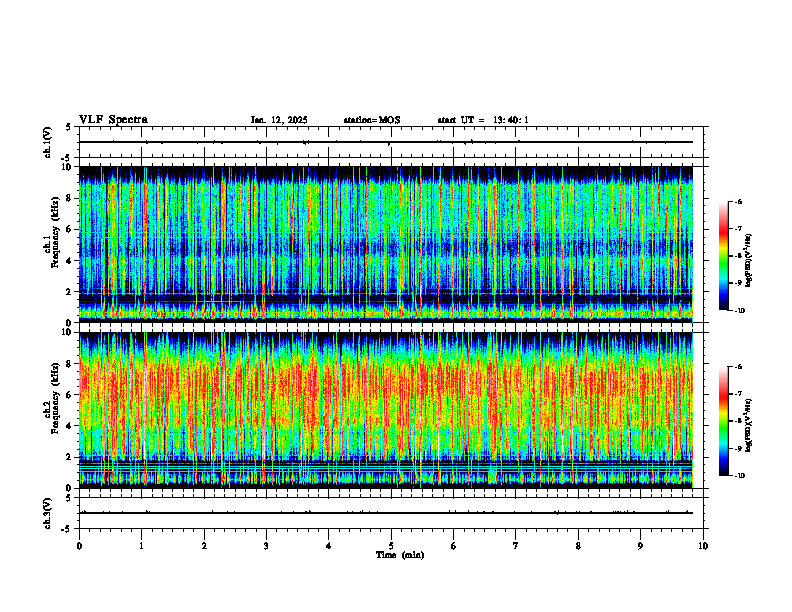Select the date text "Jan. 12, 2025"
The width and height of the screenshot is (792, 612).
coord(279,120)
